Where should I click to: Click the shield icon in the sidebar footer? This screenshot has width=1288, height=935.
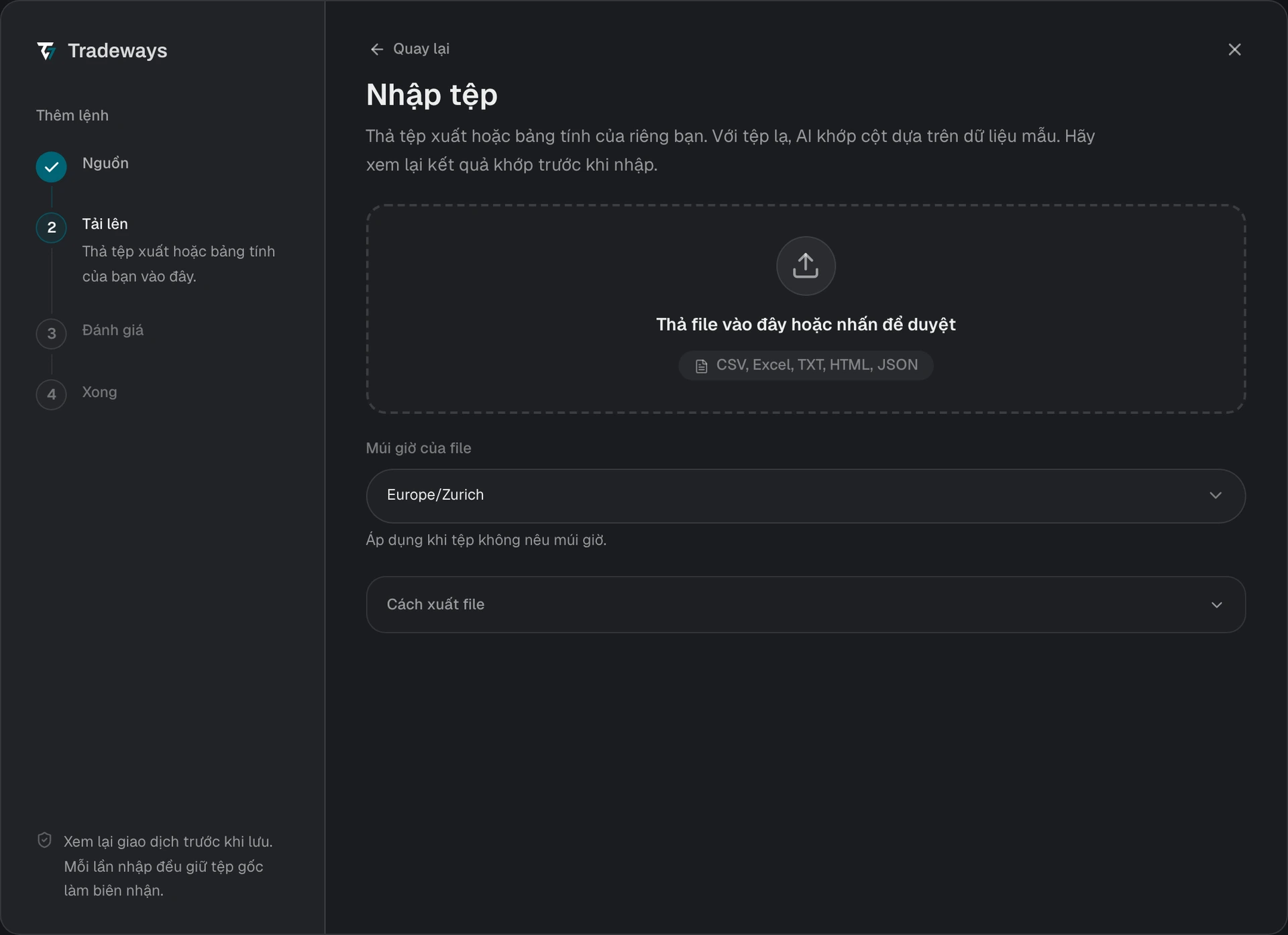44,840
